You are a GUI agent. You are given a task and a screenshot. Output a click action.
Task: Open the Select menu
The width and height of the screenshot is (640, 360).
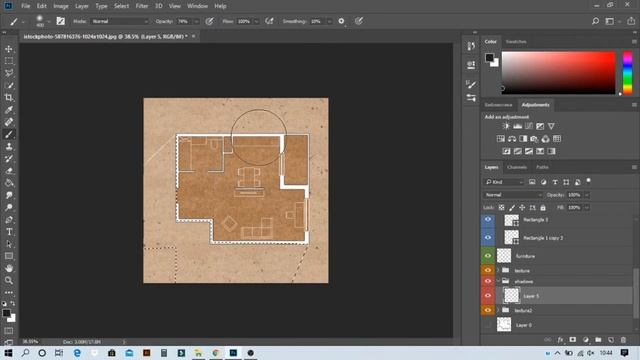121,6
